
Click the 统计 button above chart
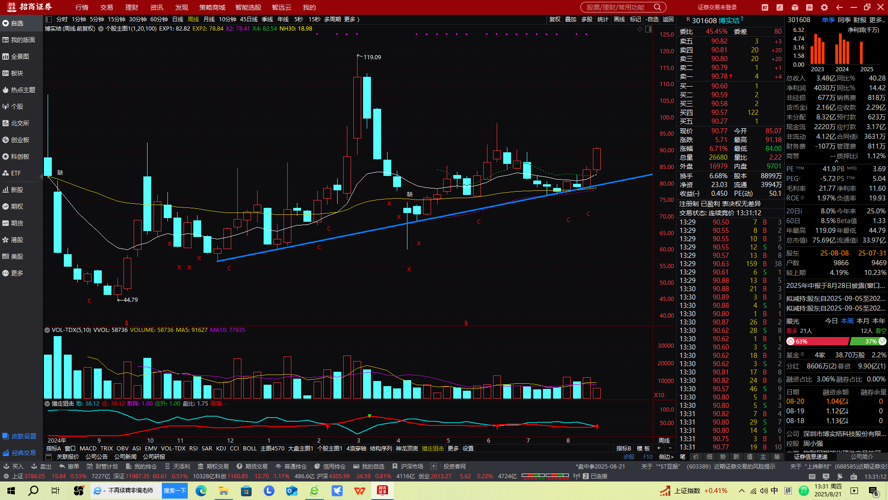(x=603, y=19)
